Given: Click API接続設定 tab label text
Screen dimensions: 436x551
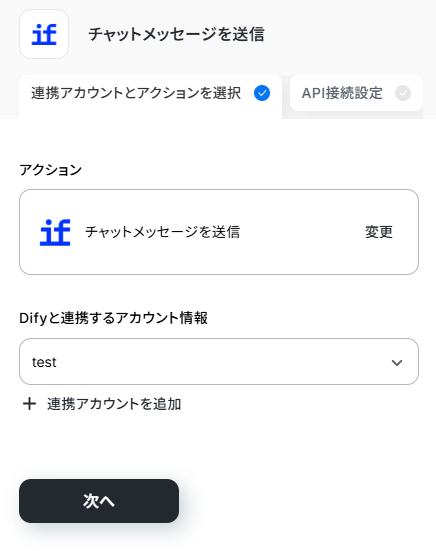Looking at the screenshot, I should pos(342,93).
